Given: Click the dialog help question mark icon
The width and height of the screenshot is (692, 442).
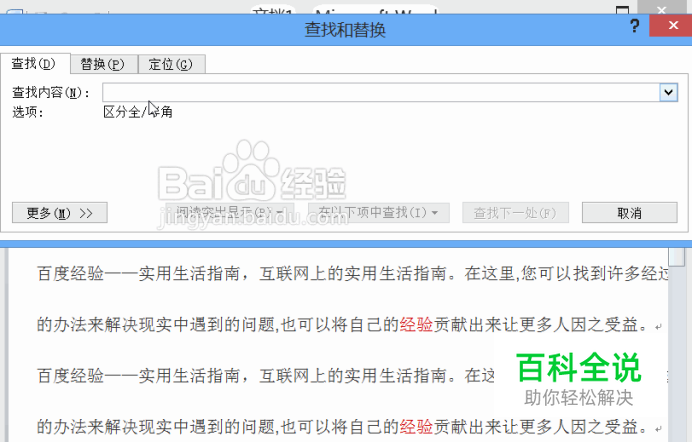Looking at the screenshot, I should point(635,26).
